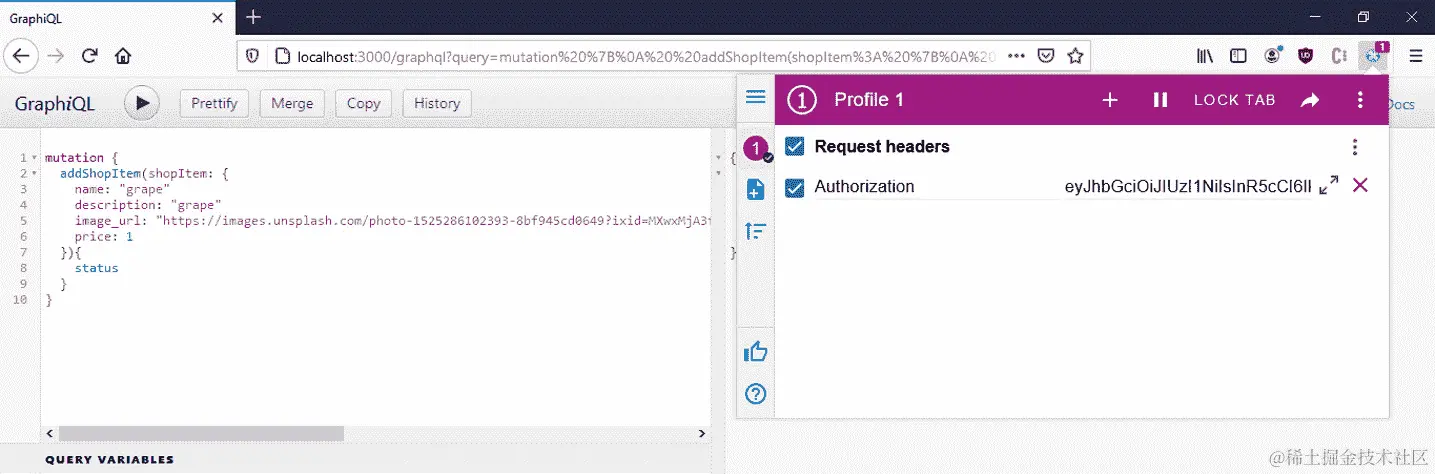Image resolution: width=1435 pixels, height=474 pixels.
Task: Click the Prettify button
Action: click(214, 103)
